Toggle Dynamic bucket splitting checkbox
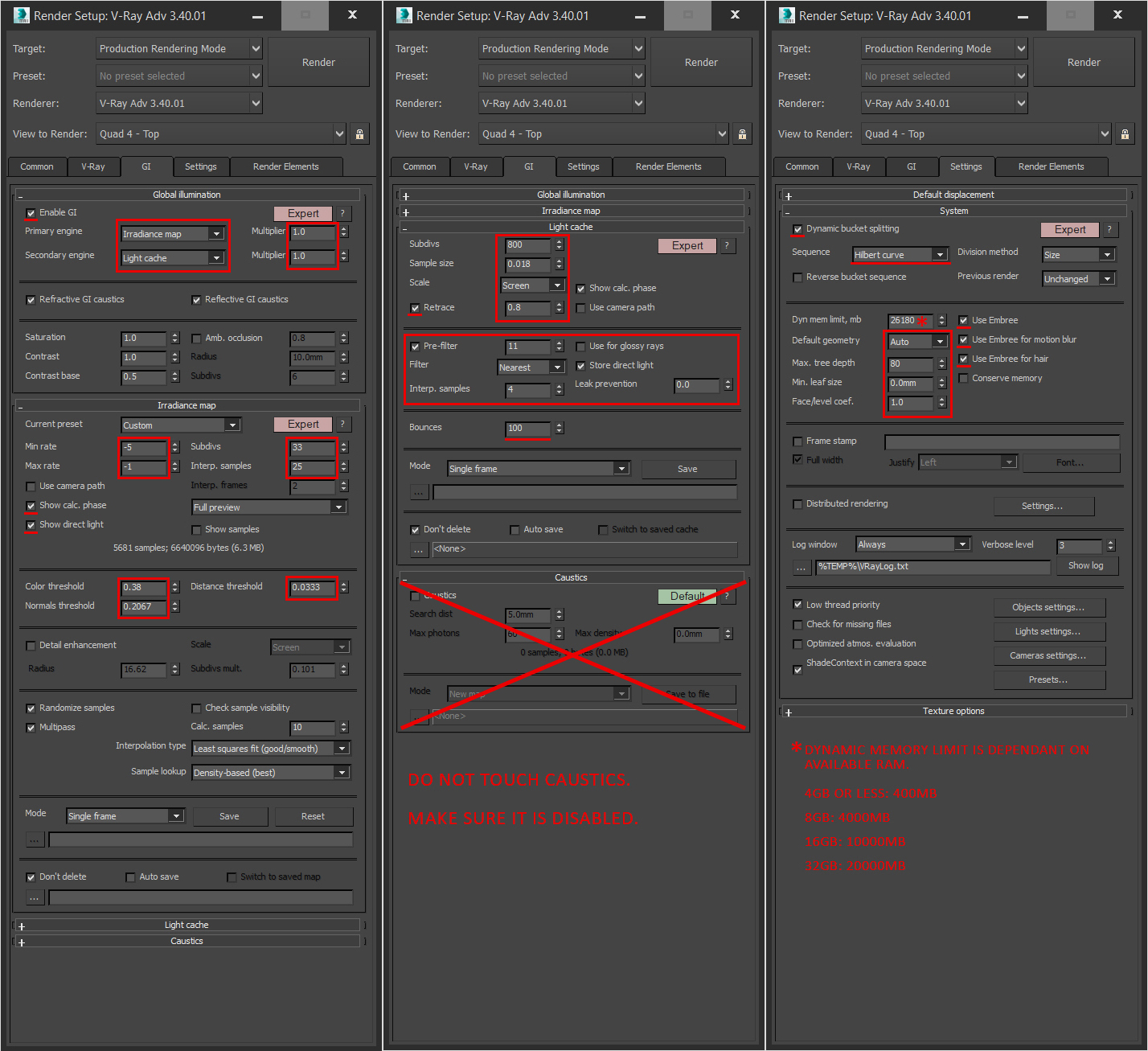 tap(797, 229)
